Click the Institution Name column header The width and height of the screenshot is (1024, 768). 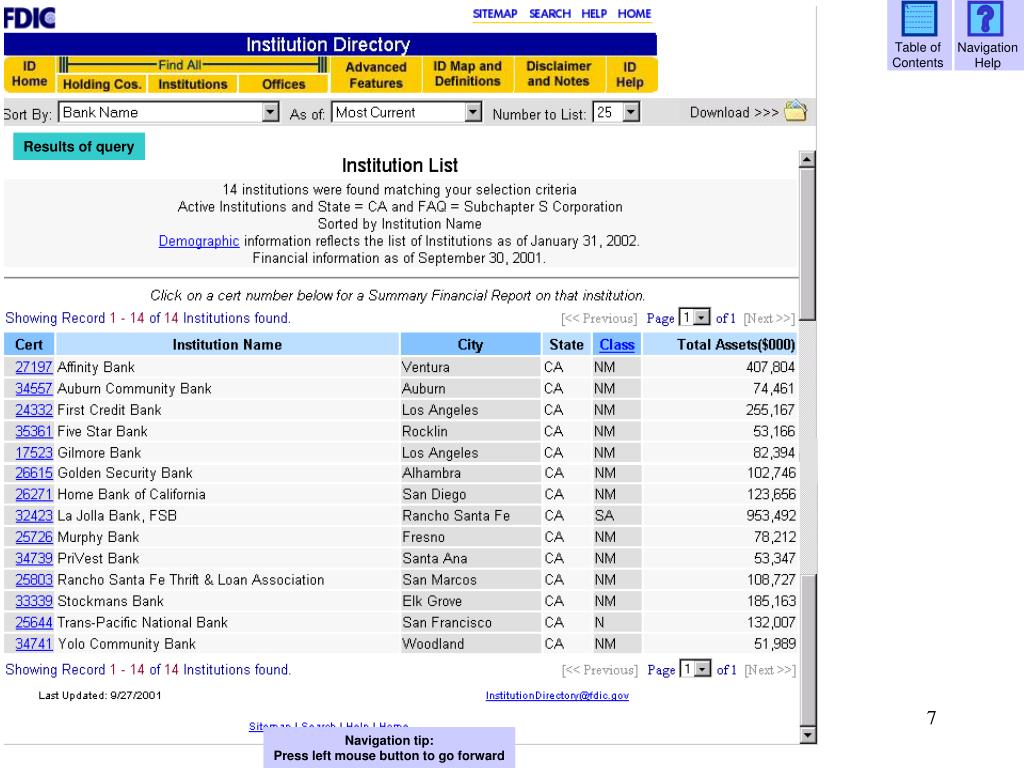(x=227, y=344)
